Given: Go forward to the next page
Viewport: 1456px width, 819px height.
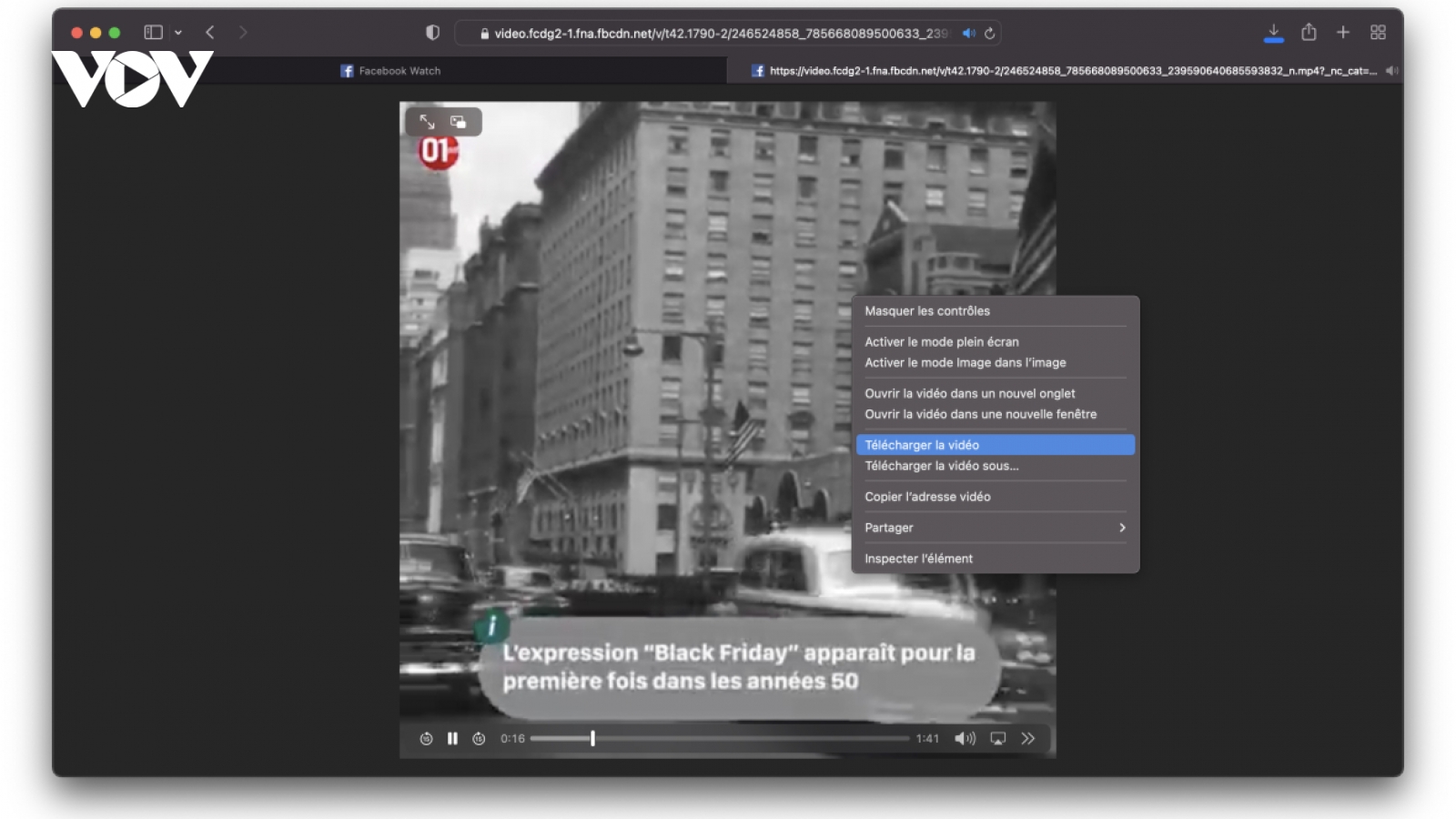Looking at the screenshot, I should click(242, 33).
